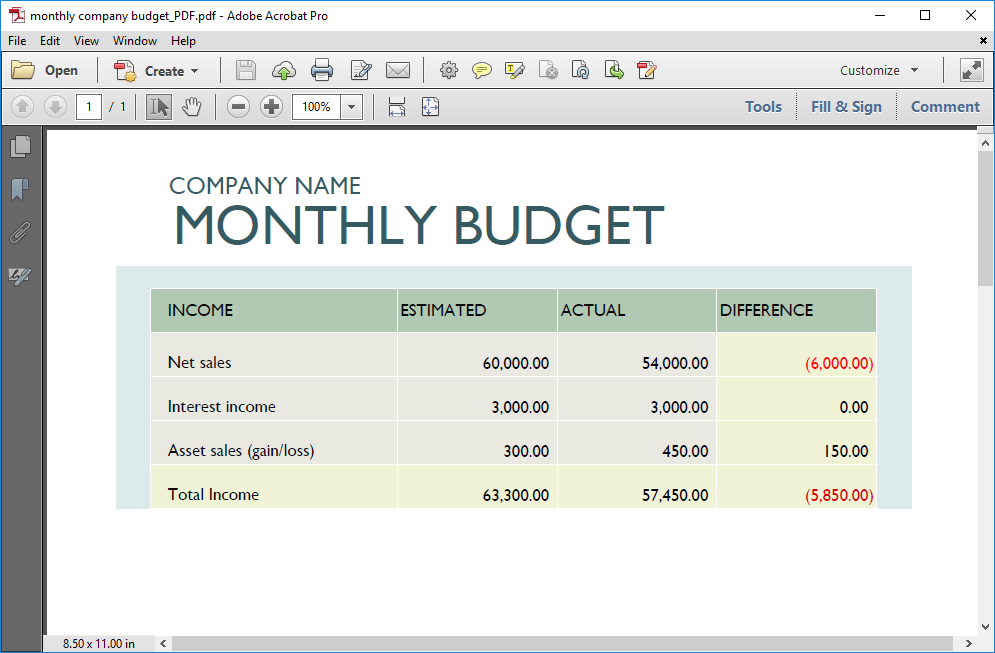Click the Print file icon
This screenshot has width=995, height=653.
point(321,70)
